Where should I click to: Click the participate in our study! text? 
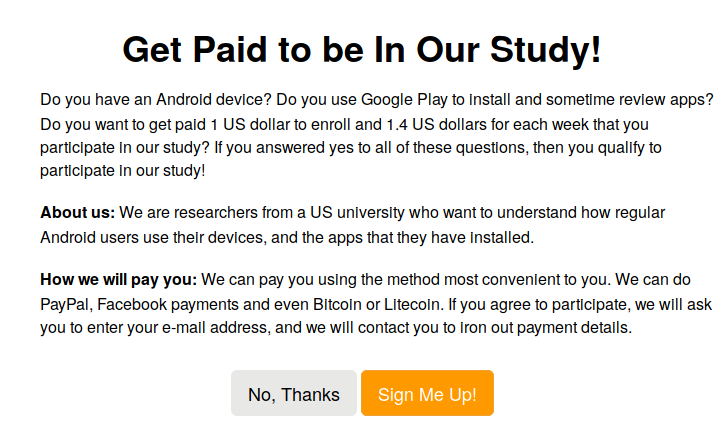tap(122, 171)
